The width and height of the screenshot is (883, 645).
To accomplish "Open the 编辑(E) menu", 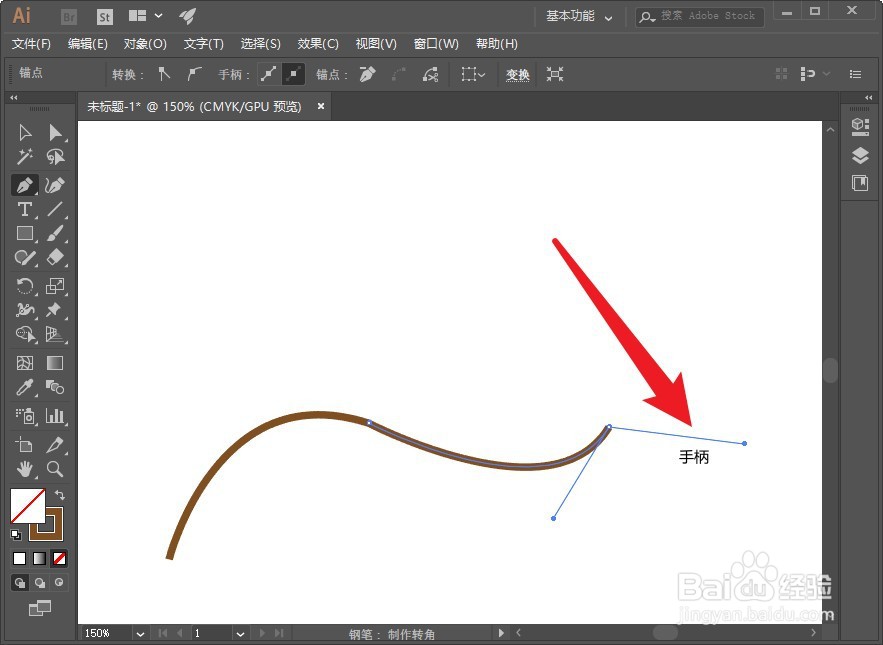I will [87, 43].
